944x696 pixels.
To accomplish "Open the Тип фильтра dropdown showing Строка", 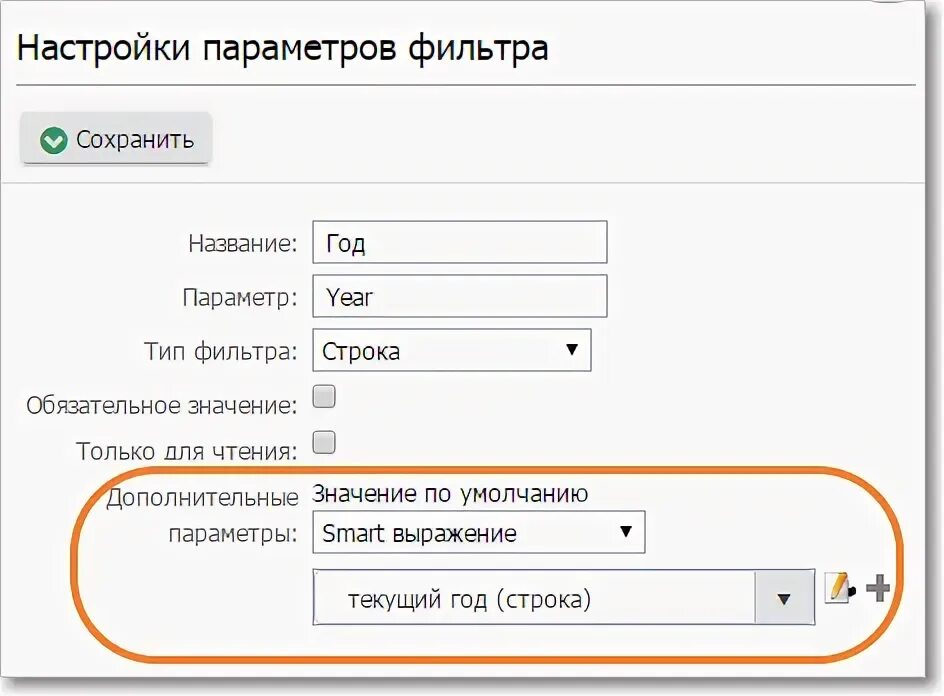I will click(x=451, y=351).
